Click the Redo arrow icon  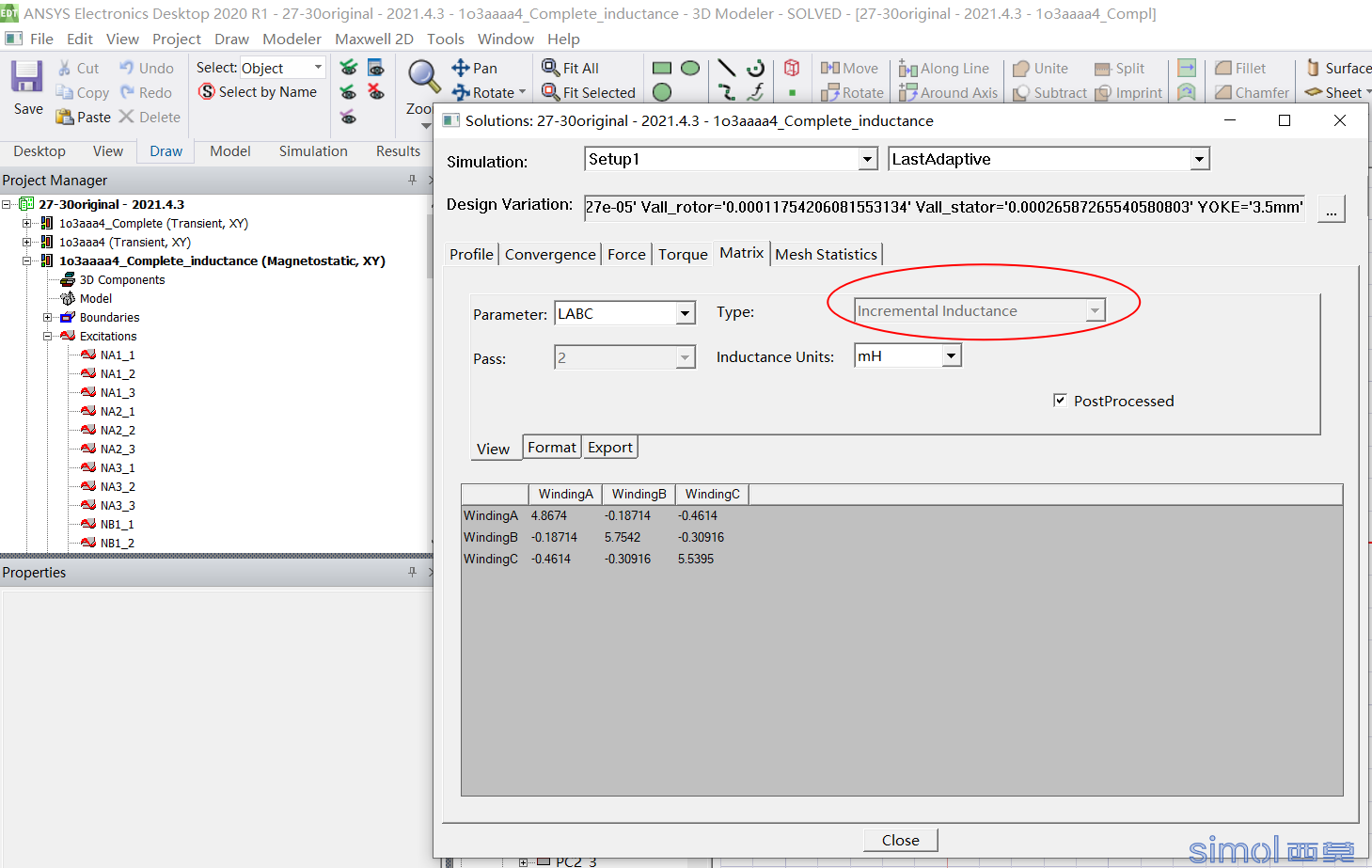coord(127,92)
